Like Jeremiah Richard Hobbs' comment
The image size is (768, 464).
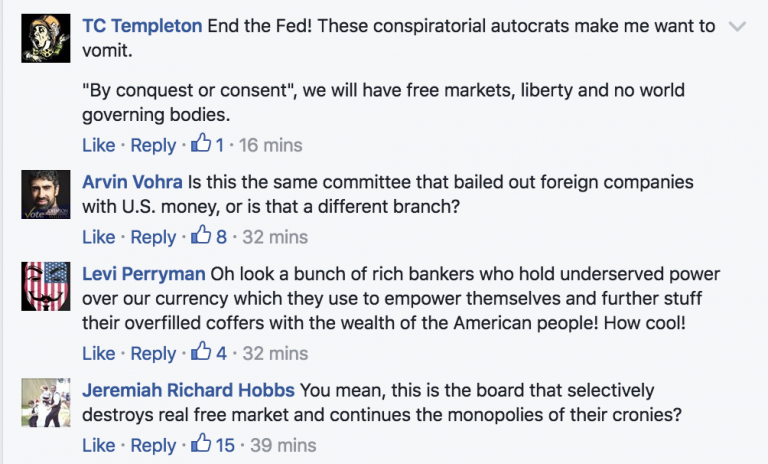[98, 445]
